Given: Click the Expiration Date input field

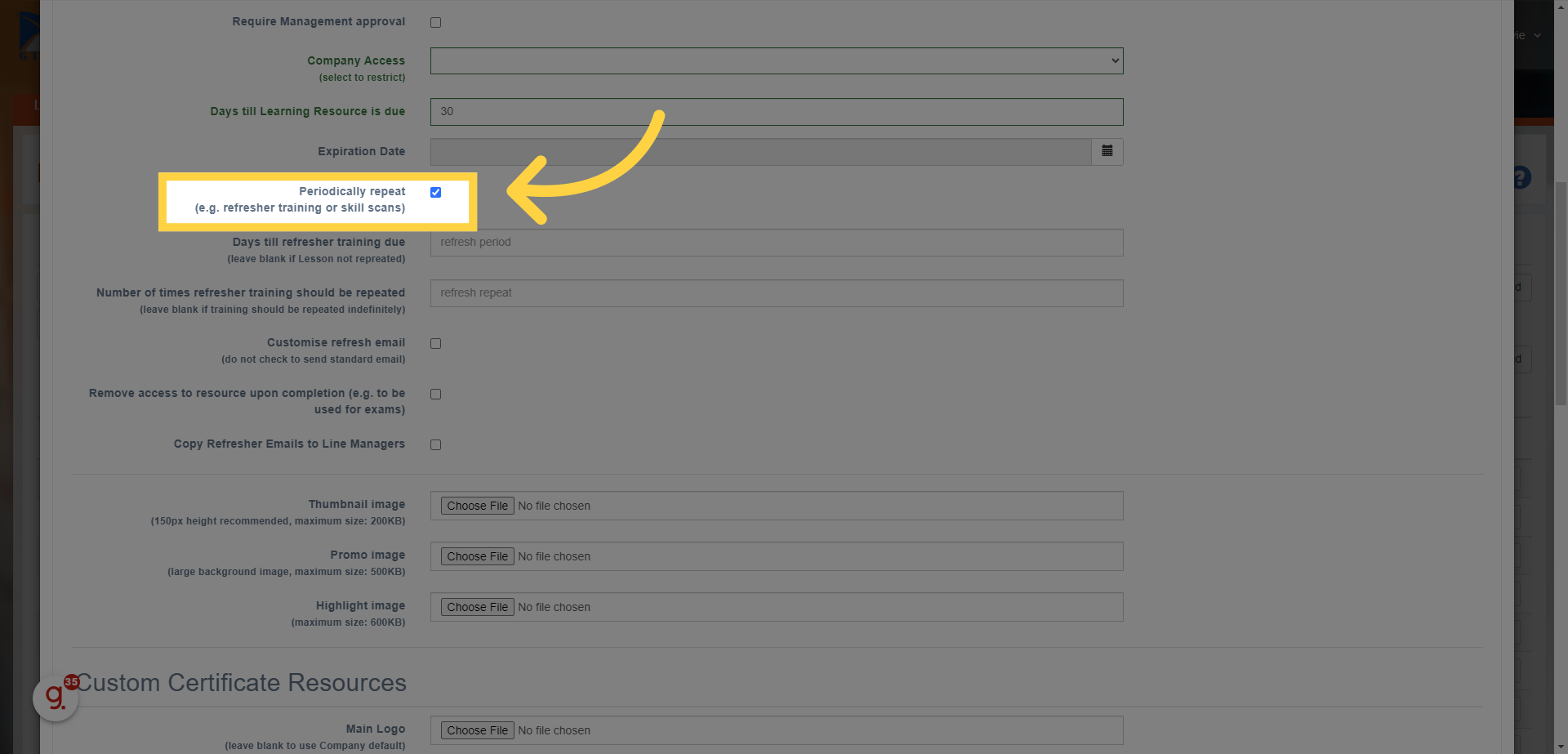Looking at the screenshot, I should tap(760, 151).
